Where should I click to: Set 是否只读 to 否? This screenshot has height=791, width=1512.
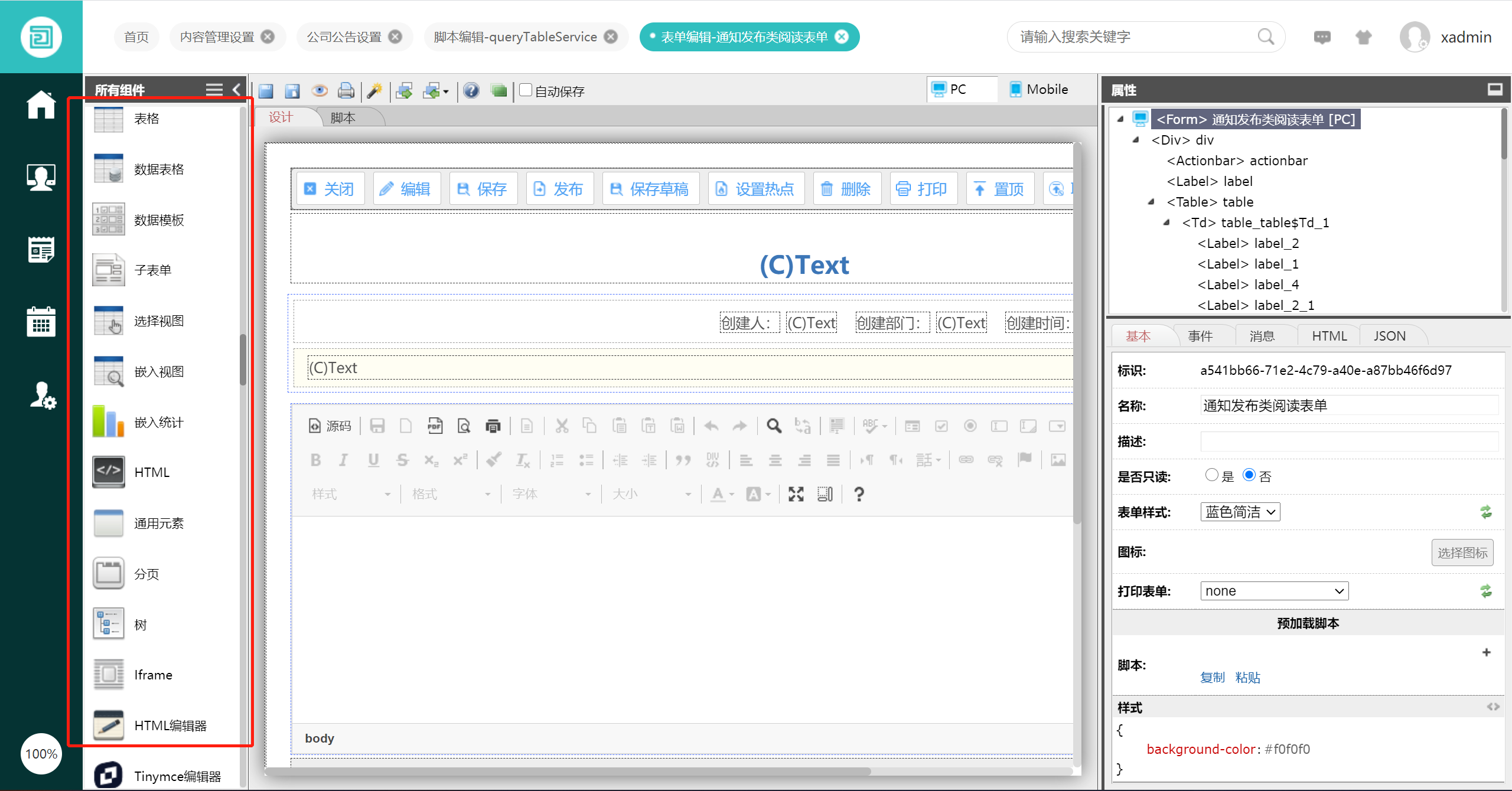click(x=1249, y=475)
